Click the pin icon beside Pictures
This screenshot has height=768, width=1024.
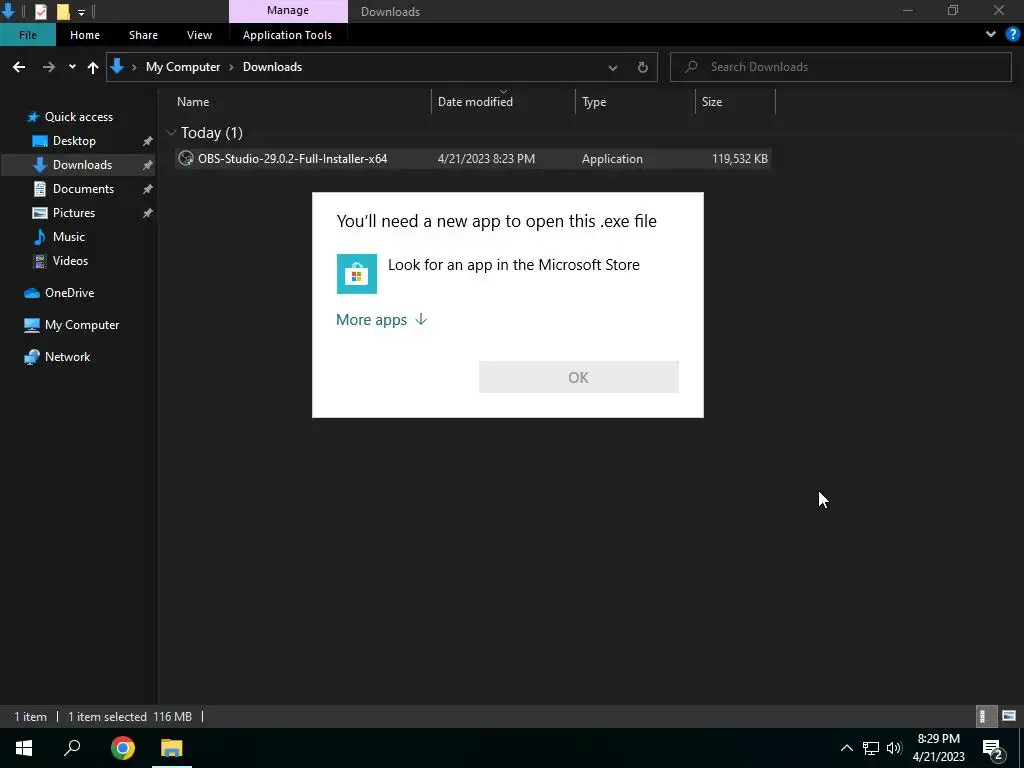tap(148, 213)
